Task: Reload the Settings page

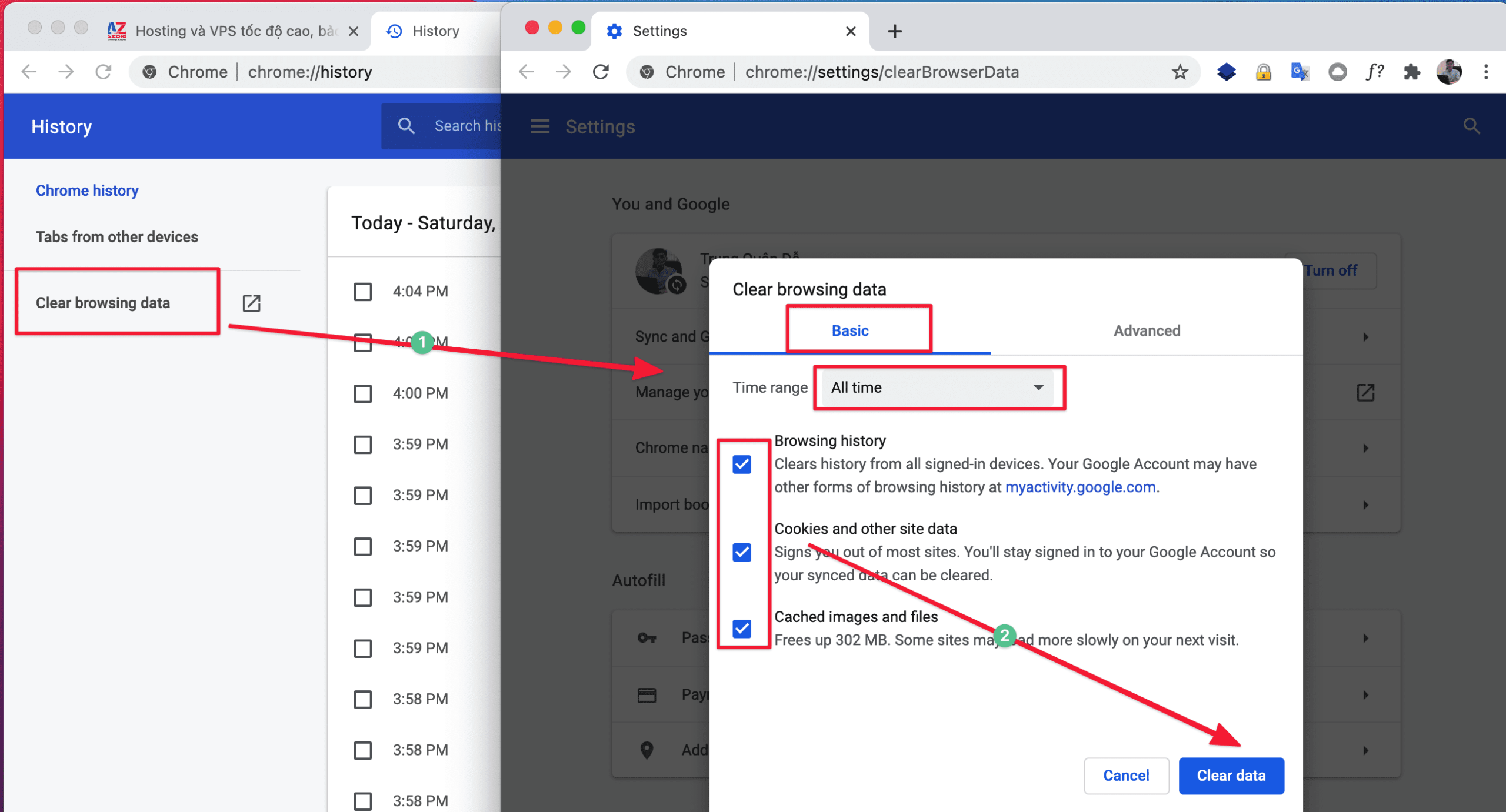Action: point(601,72)
